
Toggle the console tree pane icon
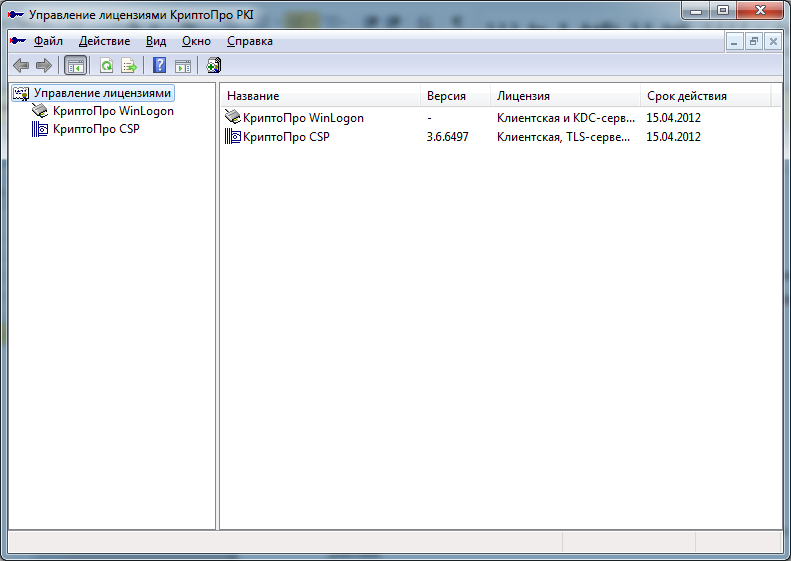pos(75,66)
